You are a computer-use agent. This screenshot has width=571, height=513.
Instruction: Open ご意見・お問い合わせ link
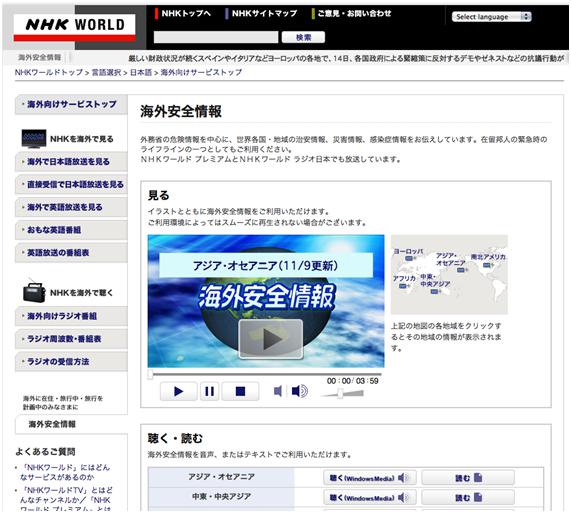pos(354,13)
